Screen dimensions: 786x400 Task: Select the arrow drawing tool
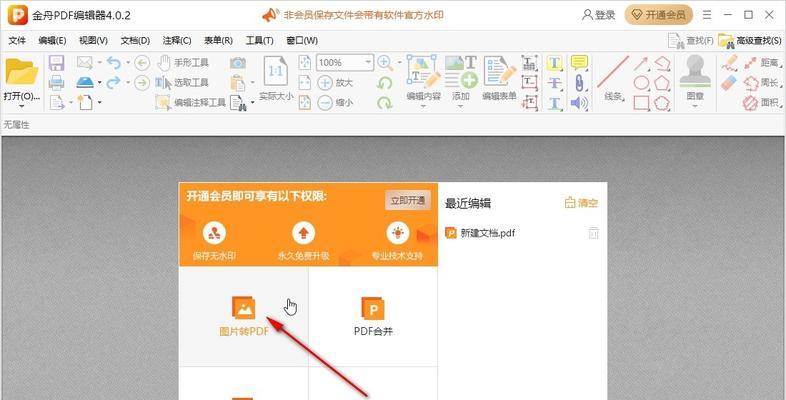[x=641, y=63]
